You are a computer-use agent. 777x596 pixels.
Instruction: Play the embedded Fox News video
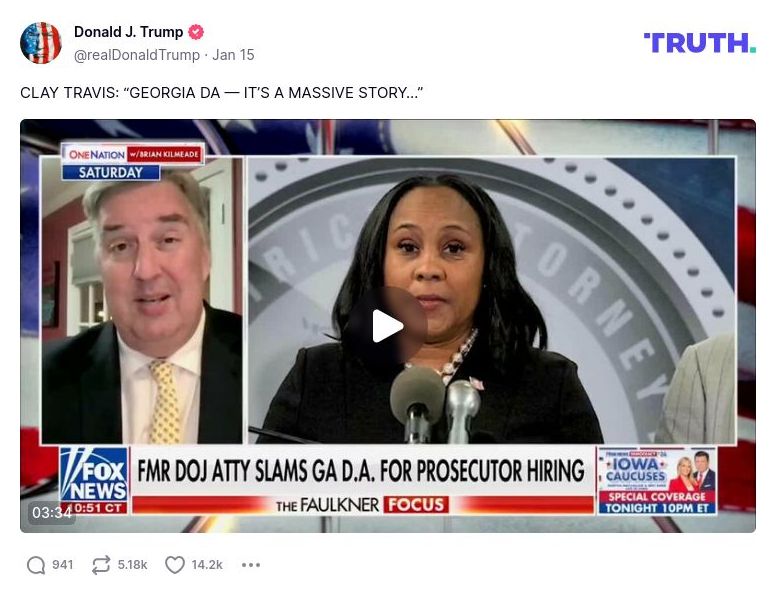387,325
